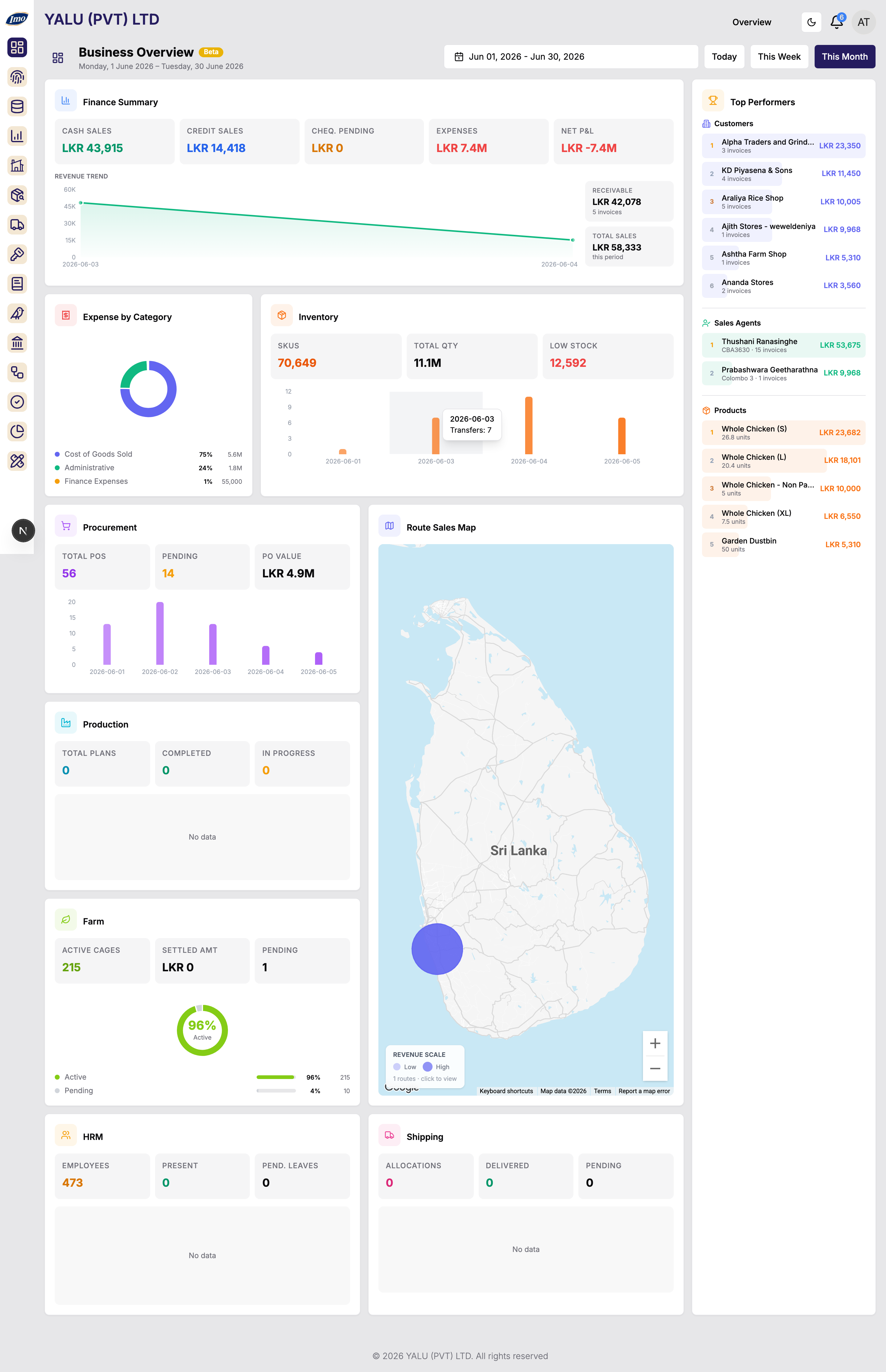This screenshot has height=1372, width=886.
Task: Click the inventory bar for 2026-06-04
Action: (x=529, y=425)
